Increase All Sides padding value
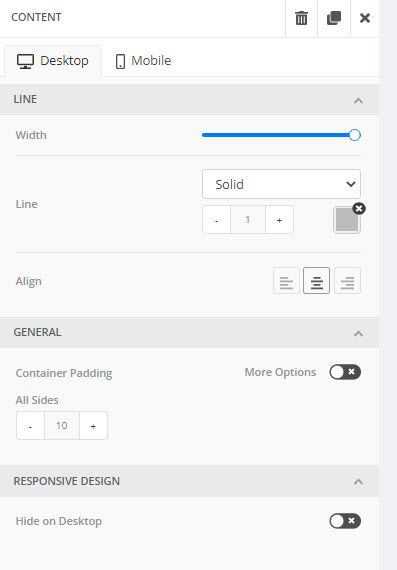Image resolution: width=397 pixels, height=570 pixels. pos(93,426)
